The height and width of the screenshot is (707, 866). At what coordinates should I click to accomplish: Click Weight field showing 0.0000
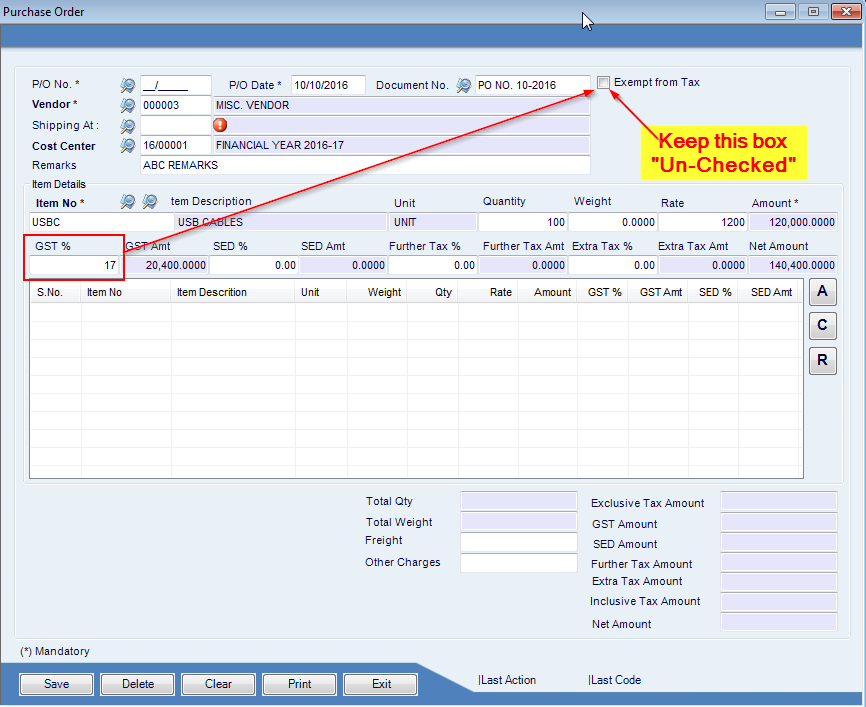click(x=612, y=222)
